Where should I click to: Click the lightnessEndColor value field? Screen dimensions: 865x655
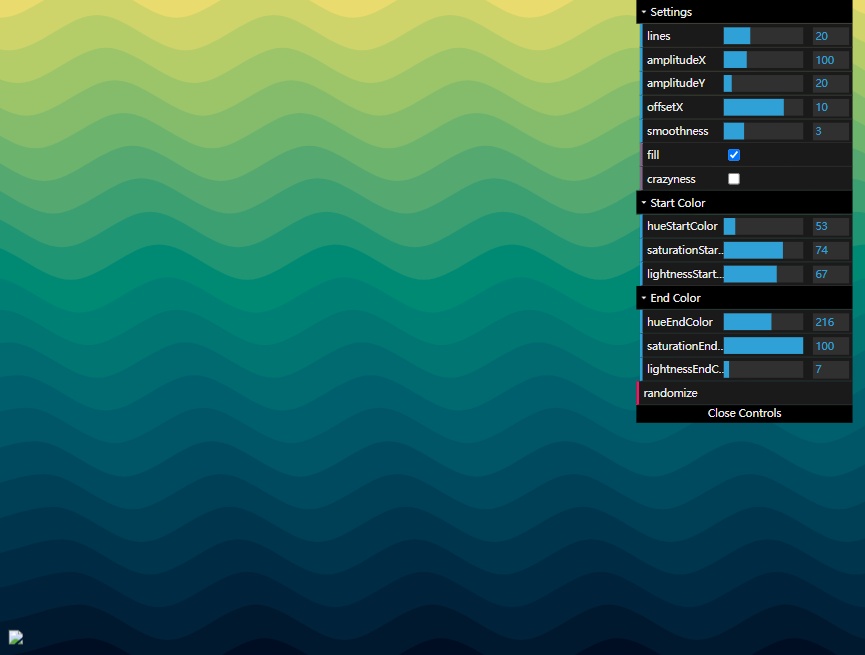[x=830, y=370]
